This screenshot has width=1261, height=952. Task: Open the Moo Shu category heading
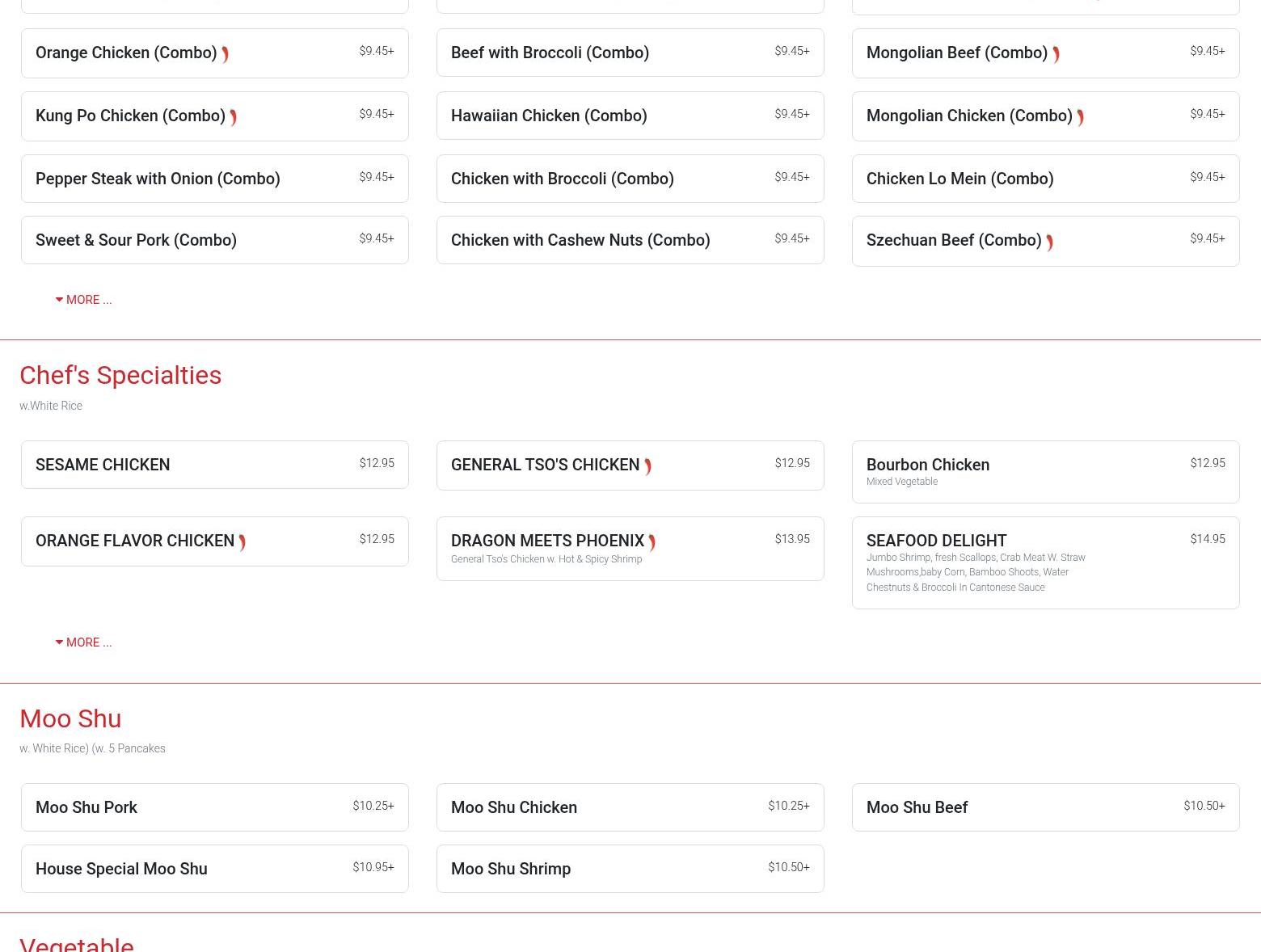70,718
